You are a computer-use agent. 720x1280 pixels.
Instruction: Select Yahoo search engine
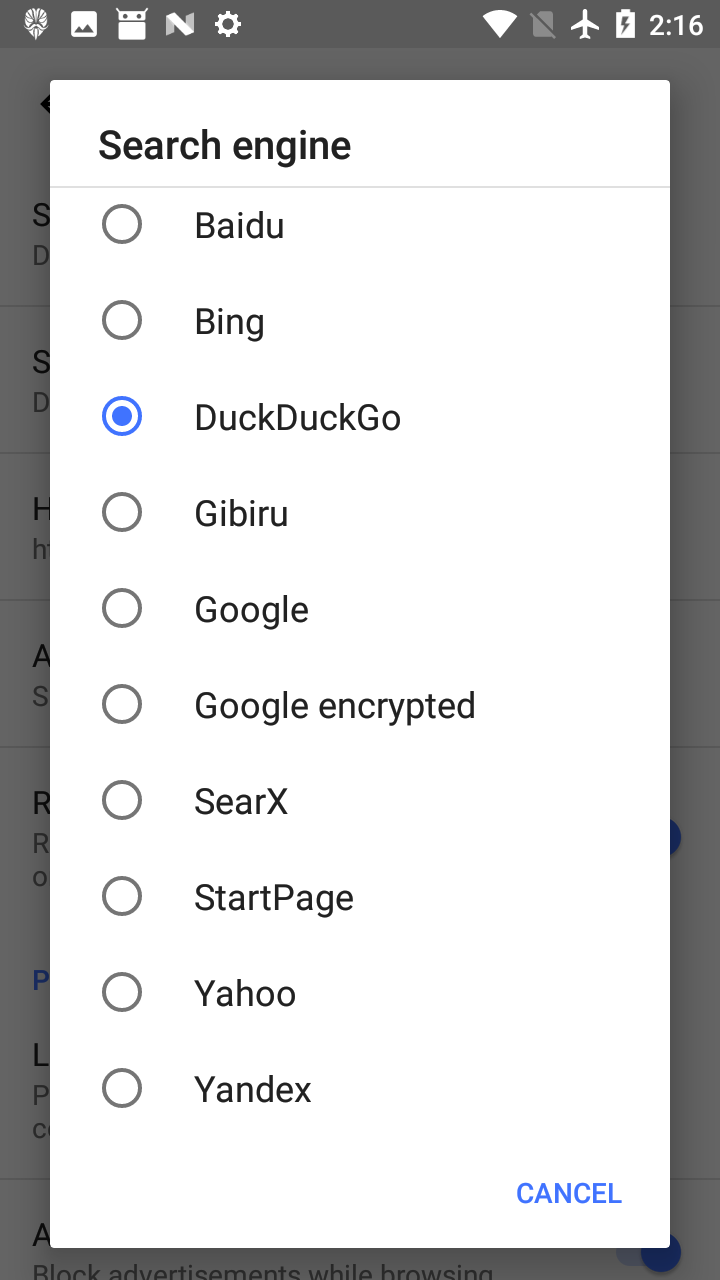tap(122, 993)
